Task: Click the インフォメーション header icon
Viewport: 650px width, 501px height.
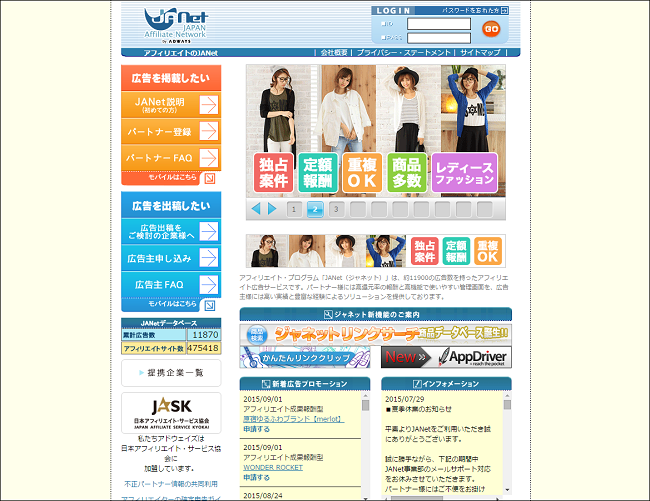Action: (x=417, y=384)
